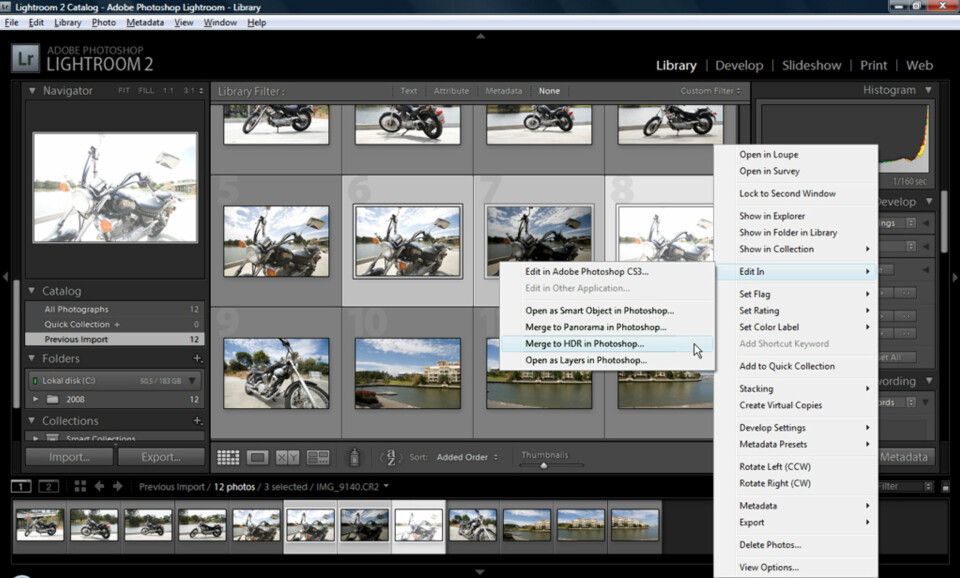Click the filmstrip grid shortcut icon
This screenshot has height=578, width=960.
click(x=80, y=486)
